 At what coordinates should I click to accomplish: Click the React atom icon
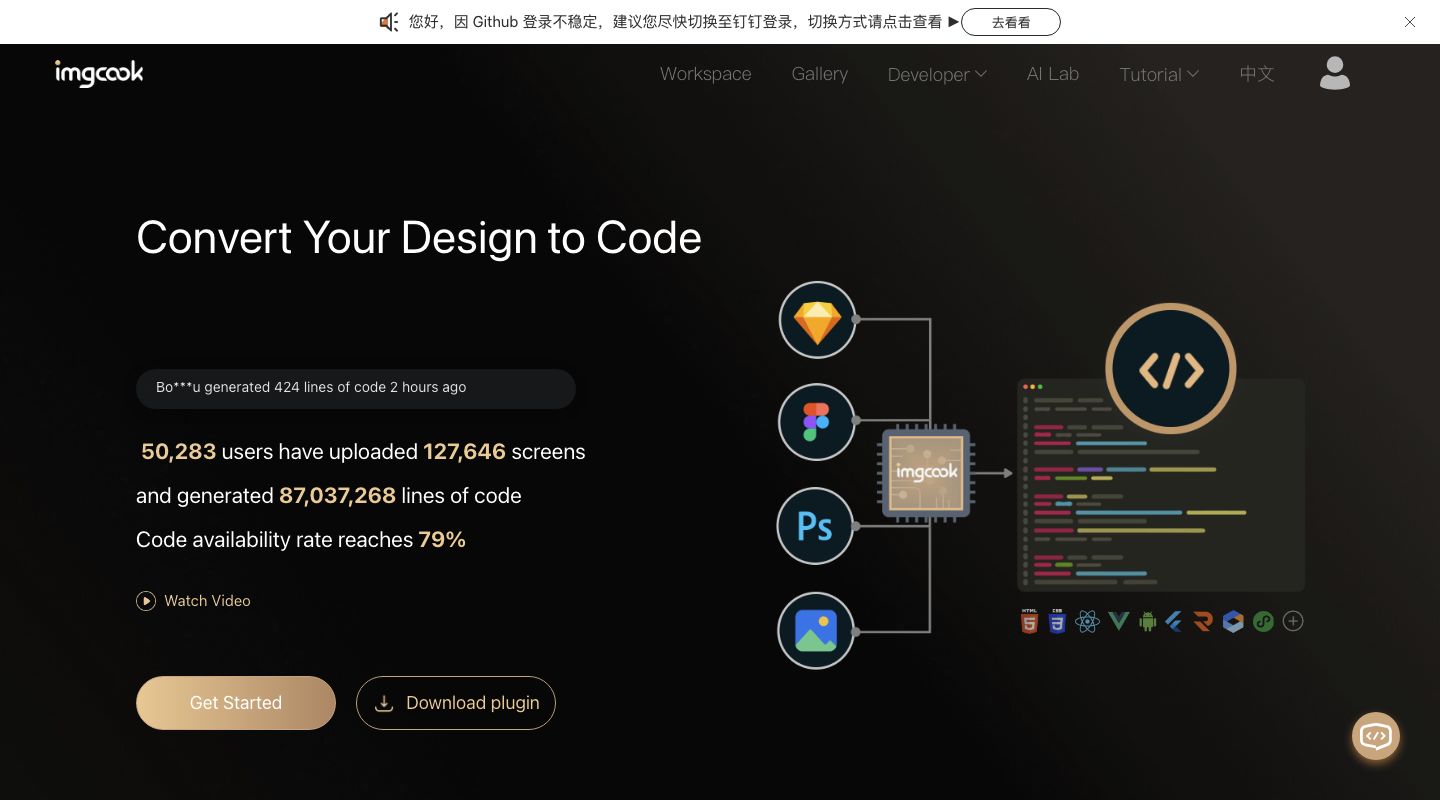(x=1087, y=622)
